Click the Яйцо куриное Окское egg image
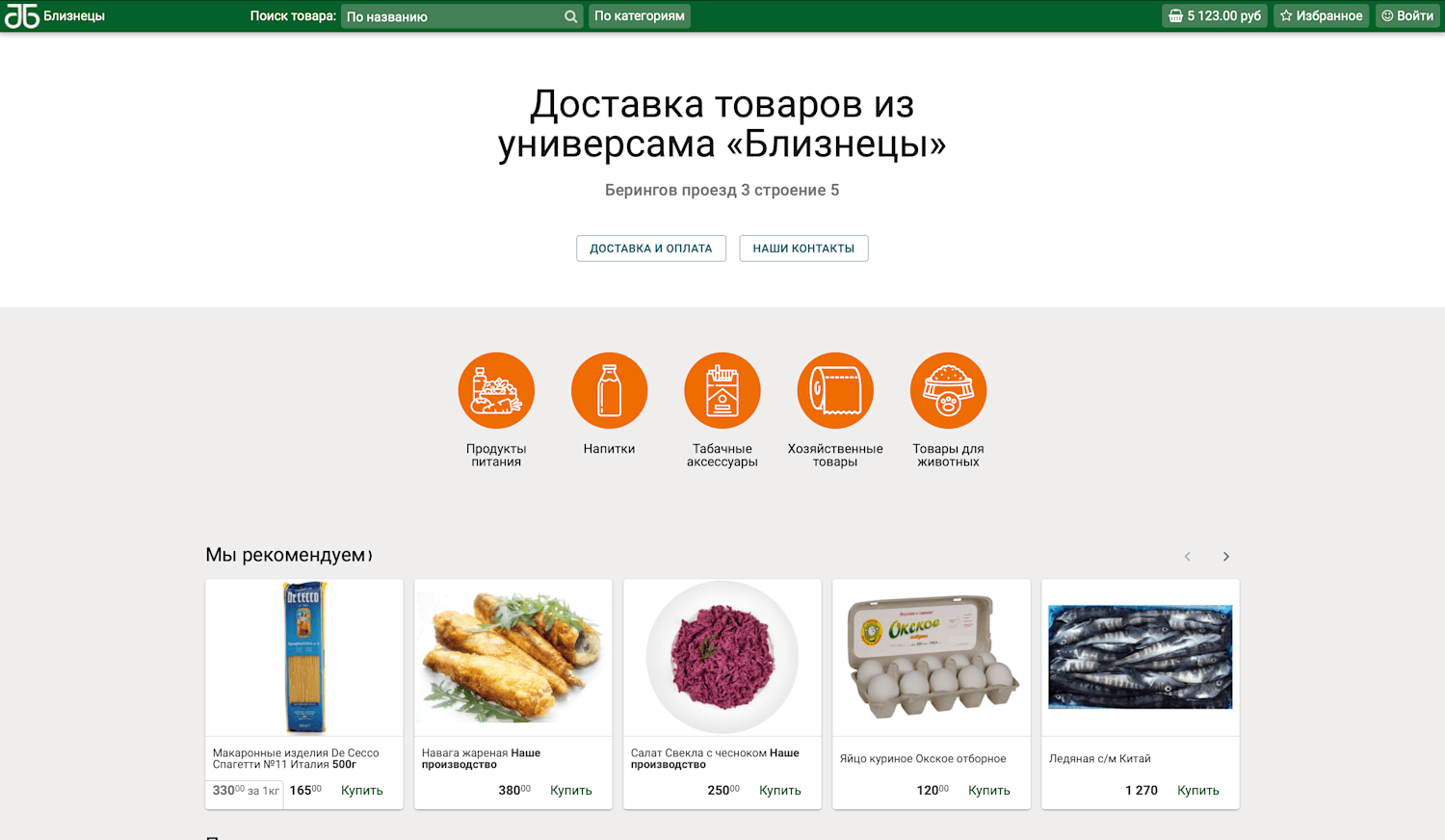The height and width of the screenshot is (840, 1445). click(932, 657)
